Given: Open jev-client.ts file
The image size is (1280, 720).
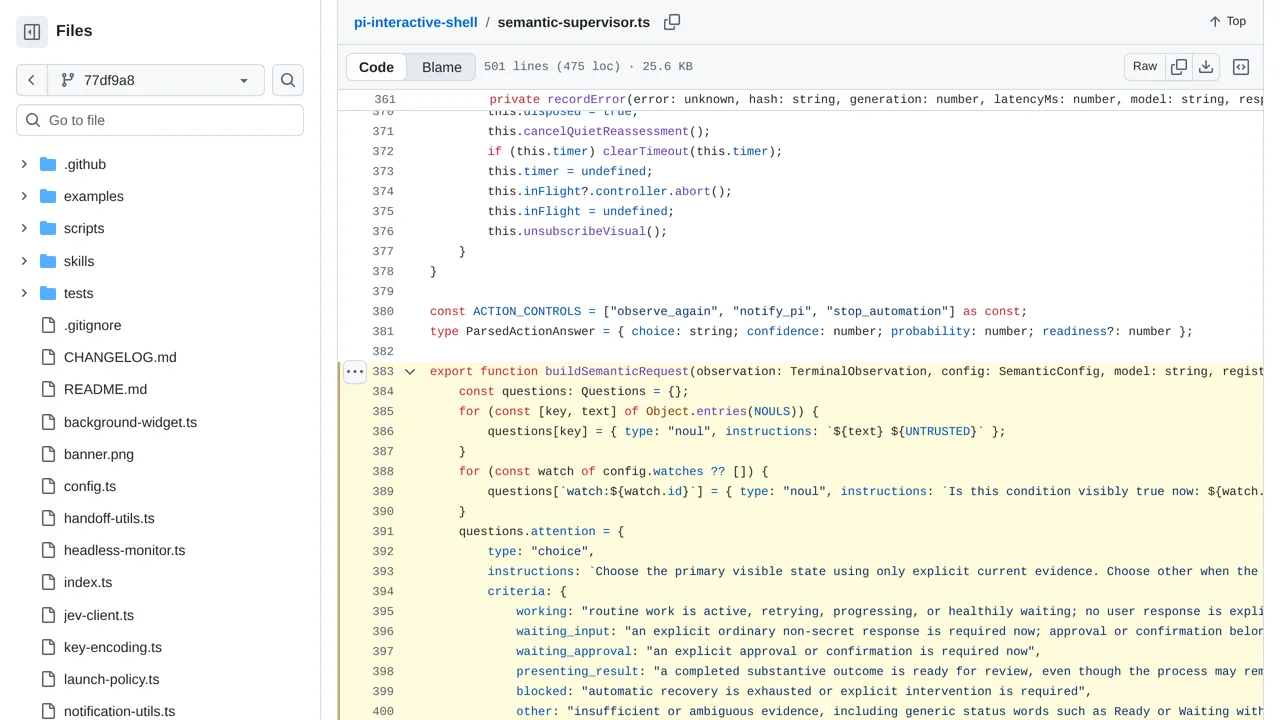Looking at the screenshot, I should coord(99,615).
